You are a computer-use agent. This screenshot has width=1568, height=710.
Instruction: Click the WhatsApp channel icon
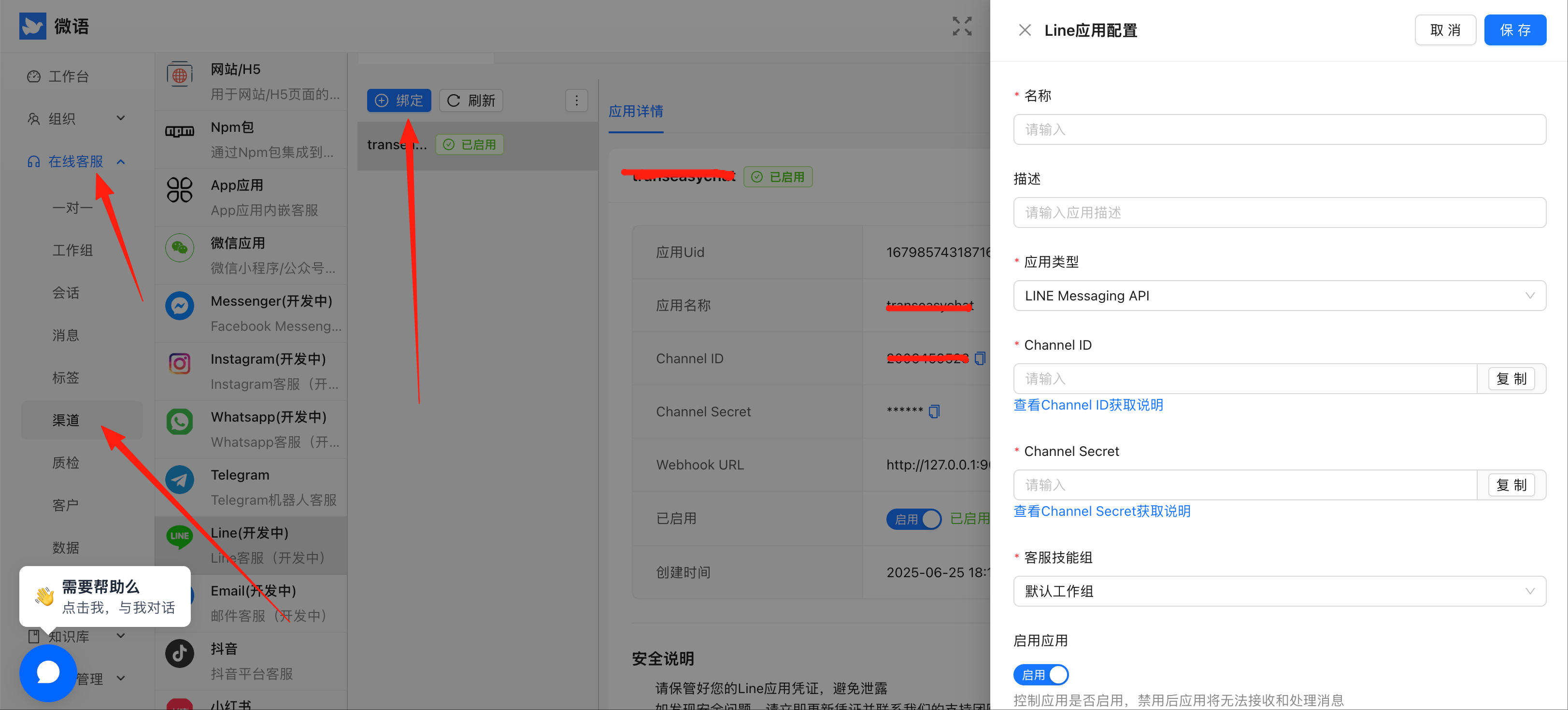click(180, 422)
